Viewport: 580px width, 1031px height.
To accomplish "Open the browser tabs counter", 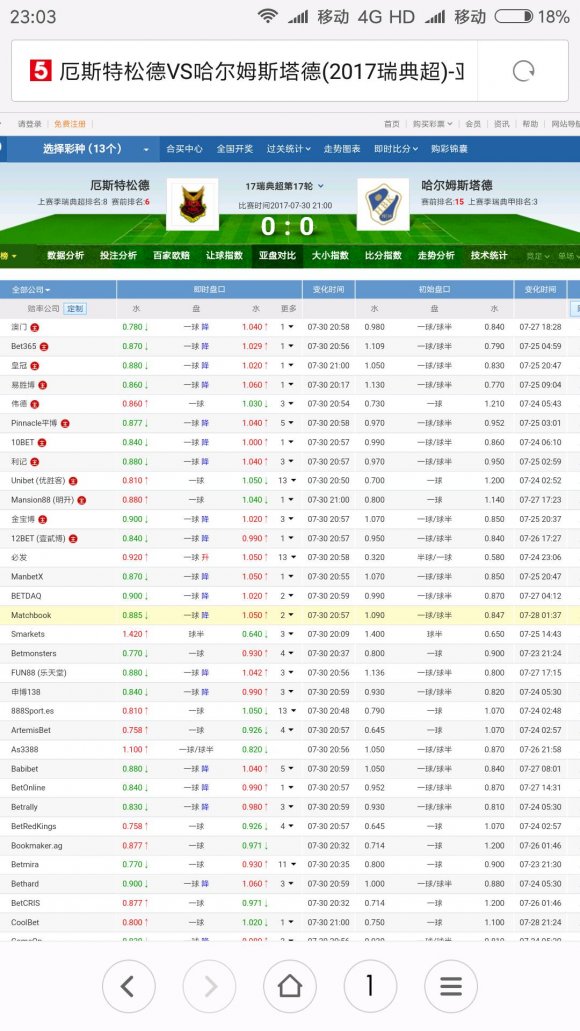I will [x=370, y=986].
